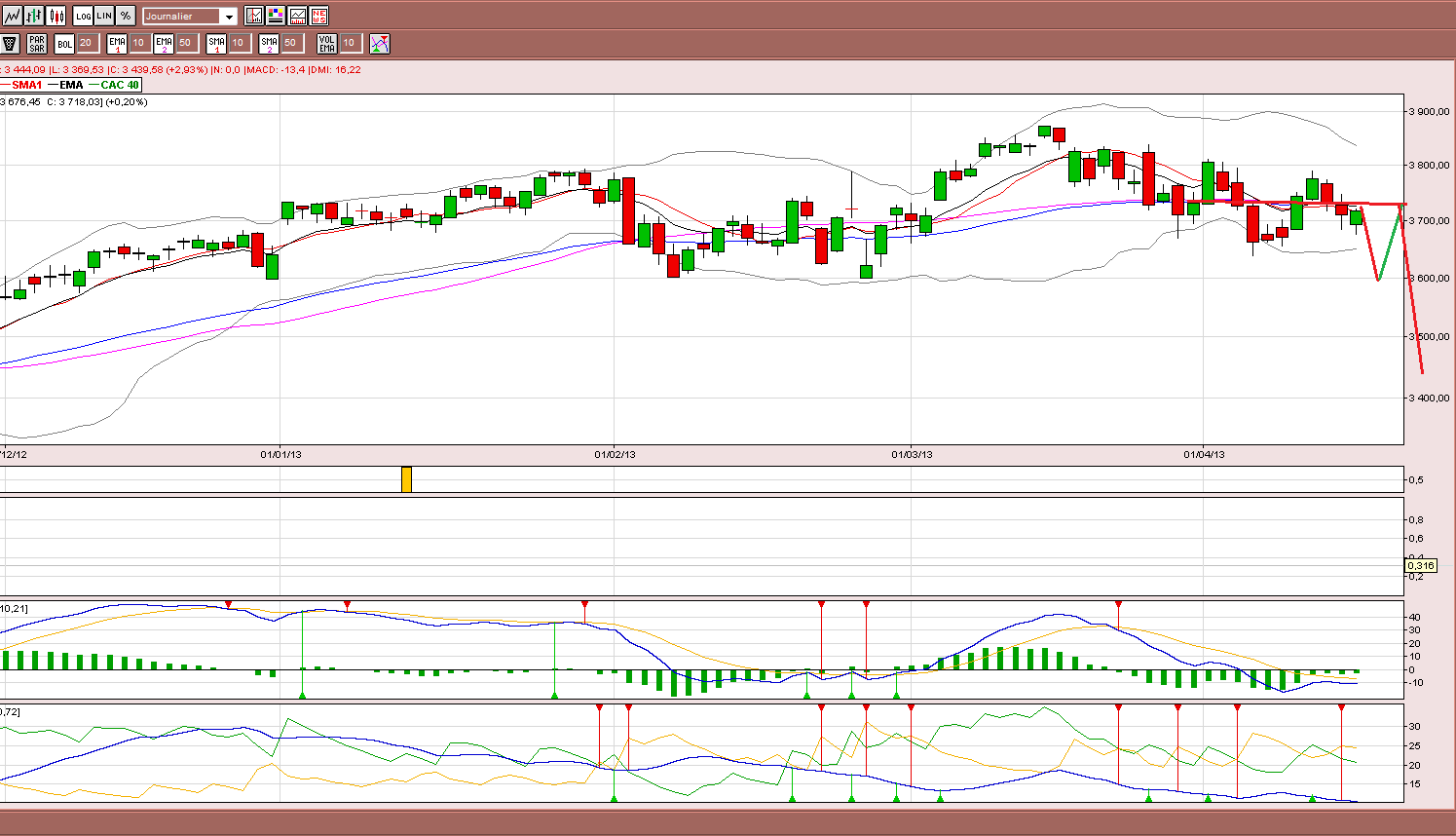Screen dimensions: 1456x836
Task: Toggle the EMA 2 indicator
Action: click(164, 43)
